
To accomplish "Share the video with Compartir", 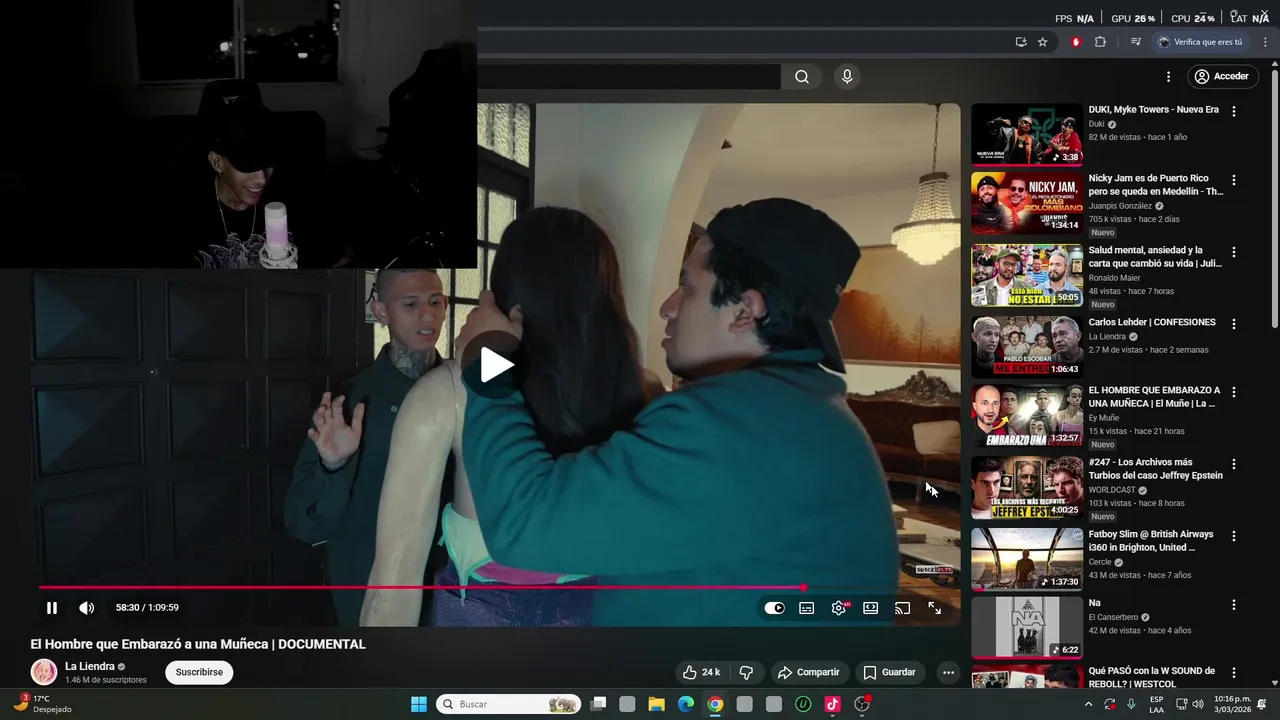I will (808, 672).
